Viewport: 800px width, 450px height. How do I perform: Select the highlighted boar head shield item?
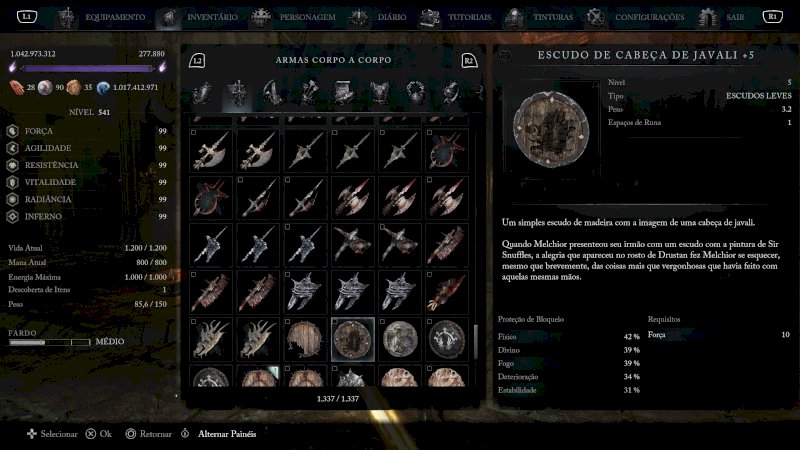coord(352,339)
